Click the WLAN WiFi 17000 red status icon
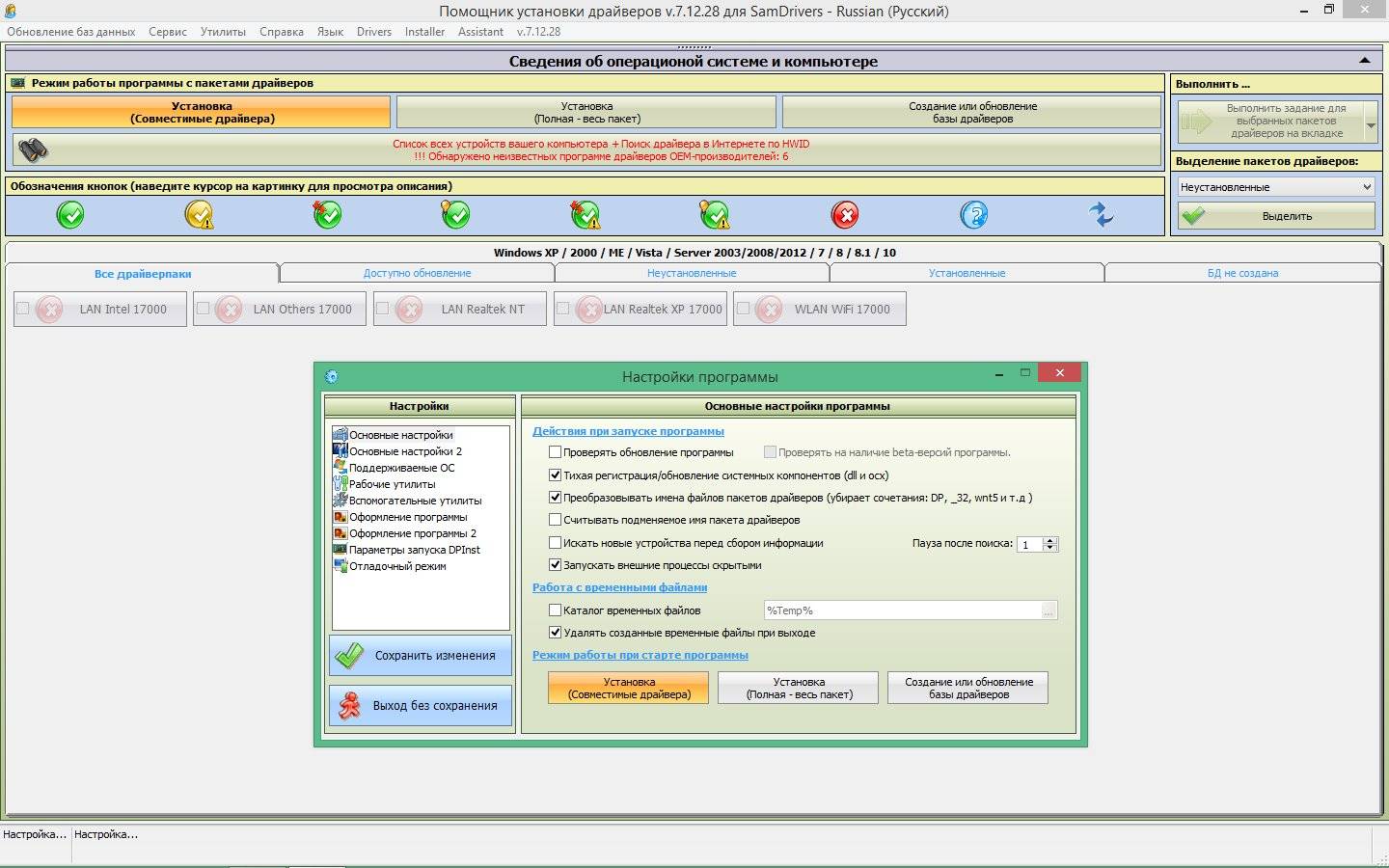Image resolution: width=1389 pixels, height=868 pixels. pyautogui.click(x=769, y=310)
